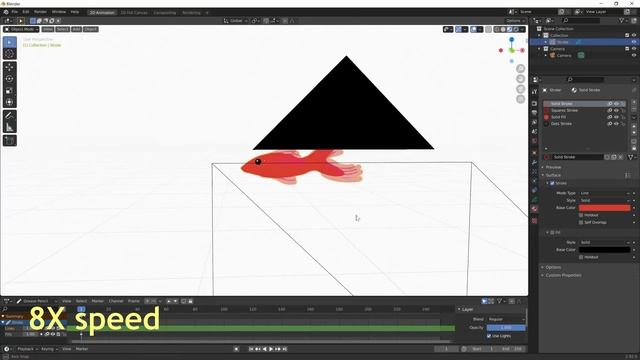The height and width of the screenshot is (360, 640).
Task: Switch to the Compositing workspace tab
Action: [x=164, y=13]
